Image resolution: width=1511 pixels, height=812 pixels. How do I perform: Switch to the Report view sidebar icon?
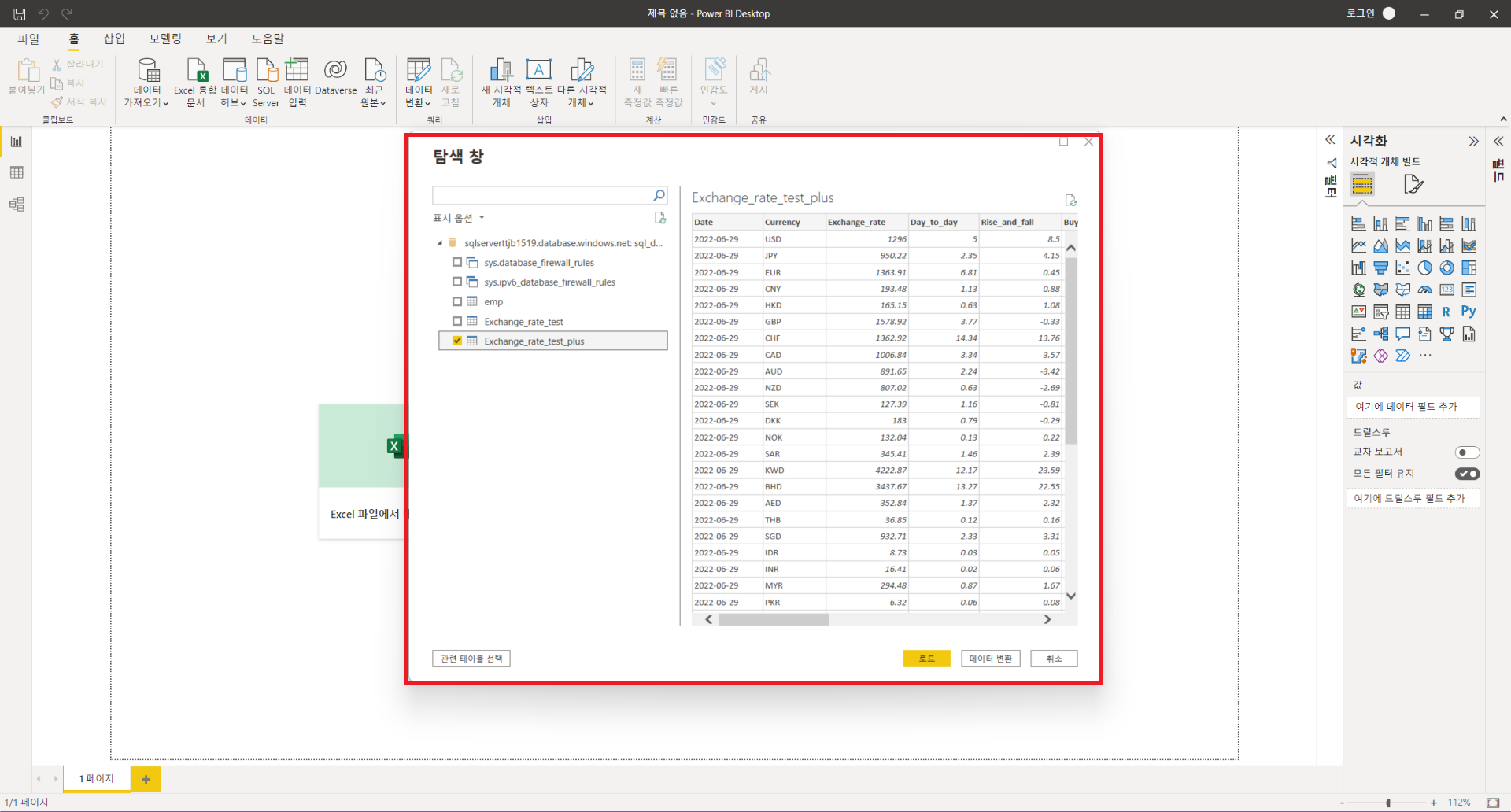[x=17, y=142]
